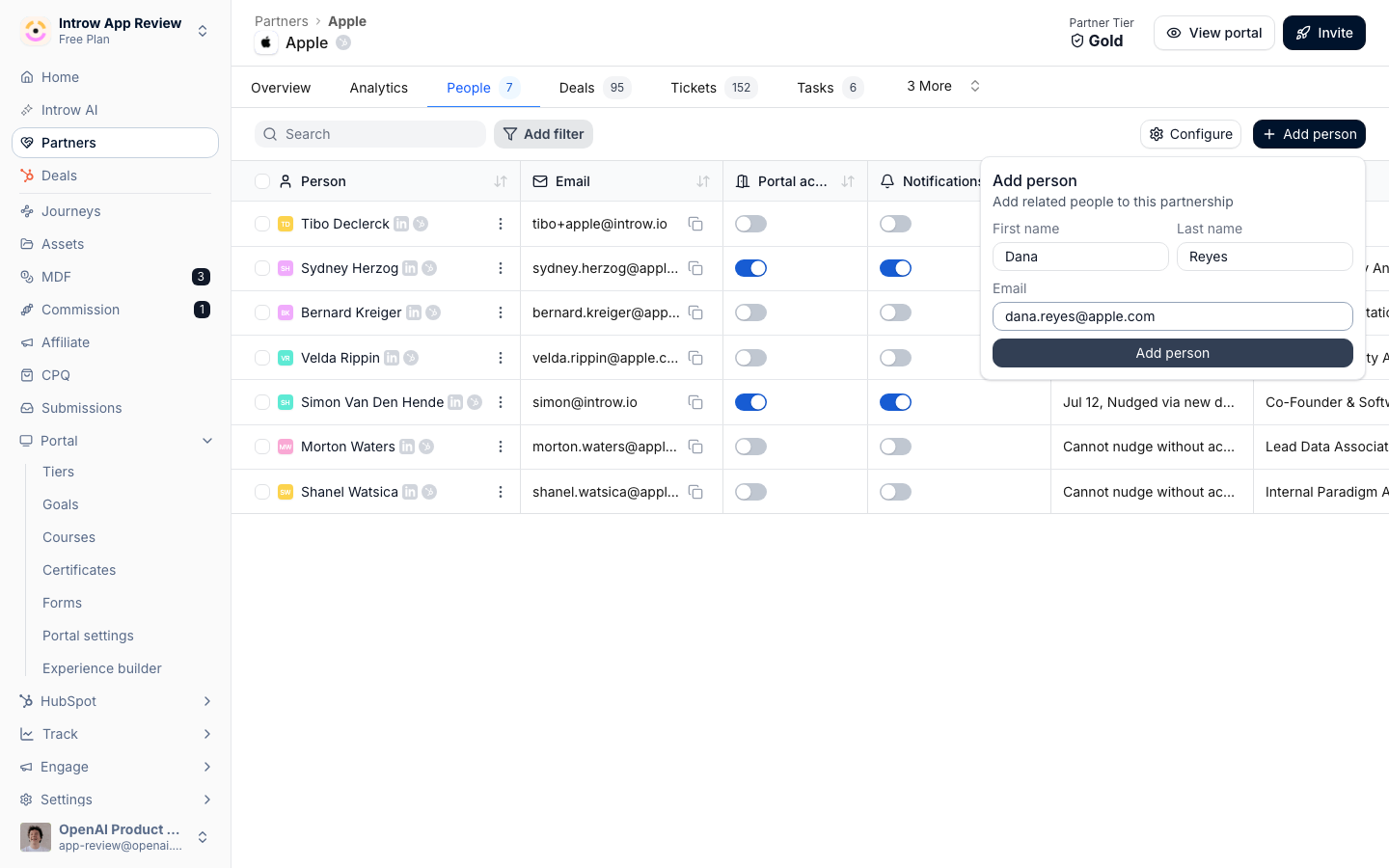This screenshot has width=1389, height=868.
Task: Collapse the Portal sidebar section
Action: pos(207,441)
